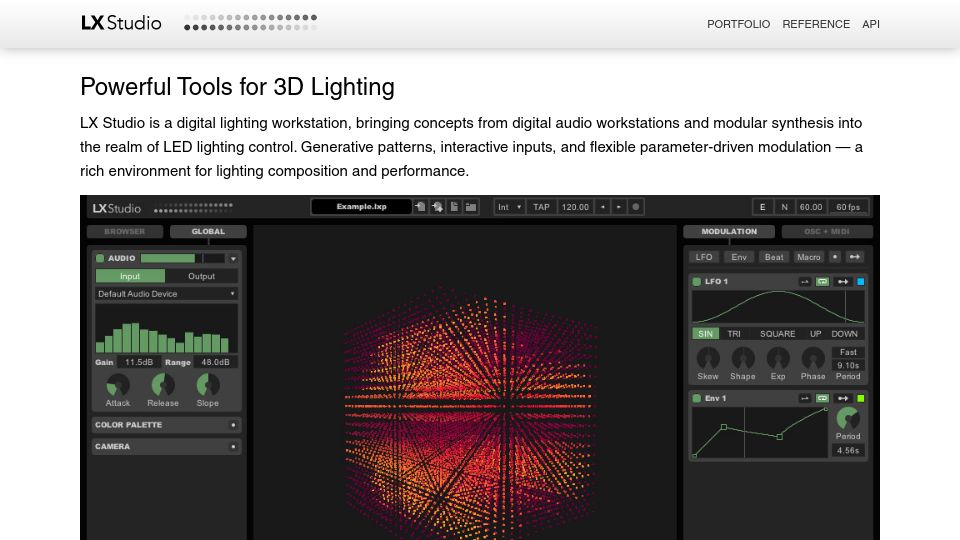Click the dot icon next to Macro

835,257
